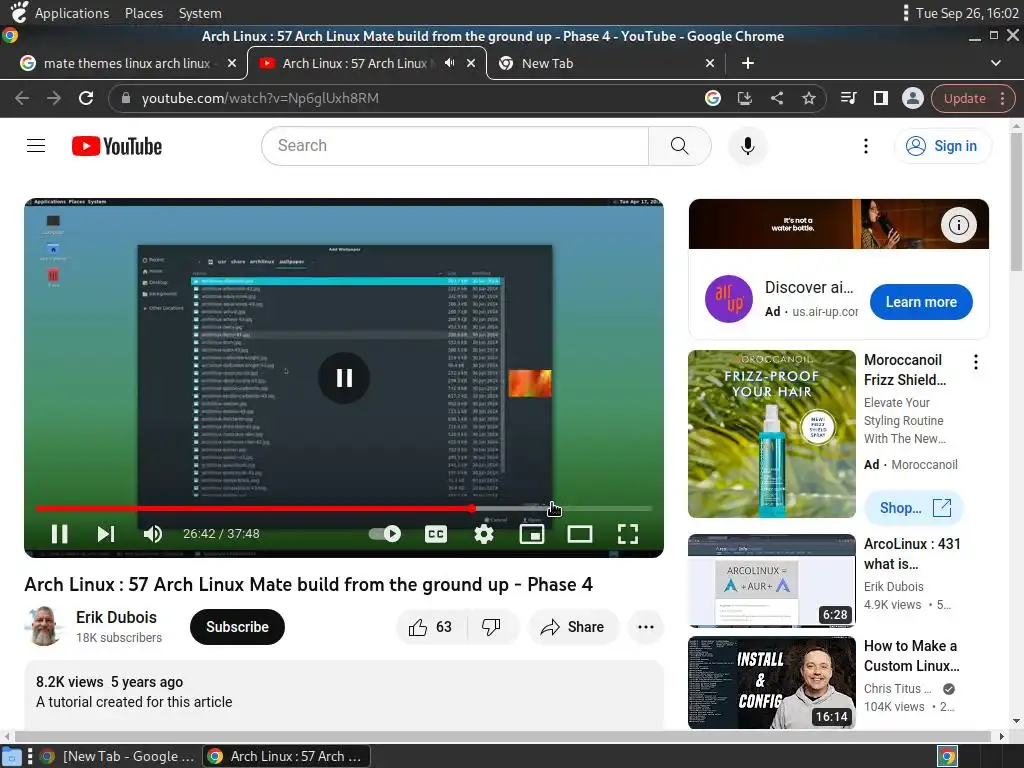
Task: Open Chrome three-dot menu
Action: pos(1002,98)
